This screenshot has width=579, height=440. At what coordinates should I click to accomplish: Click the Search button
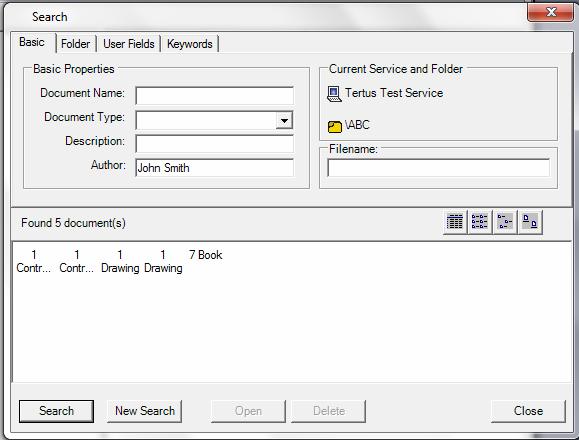[56, 411]
